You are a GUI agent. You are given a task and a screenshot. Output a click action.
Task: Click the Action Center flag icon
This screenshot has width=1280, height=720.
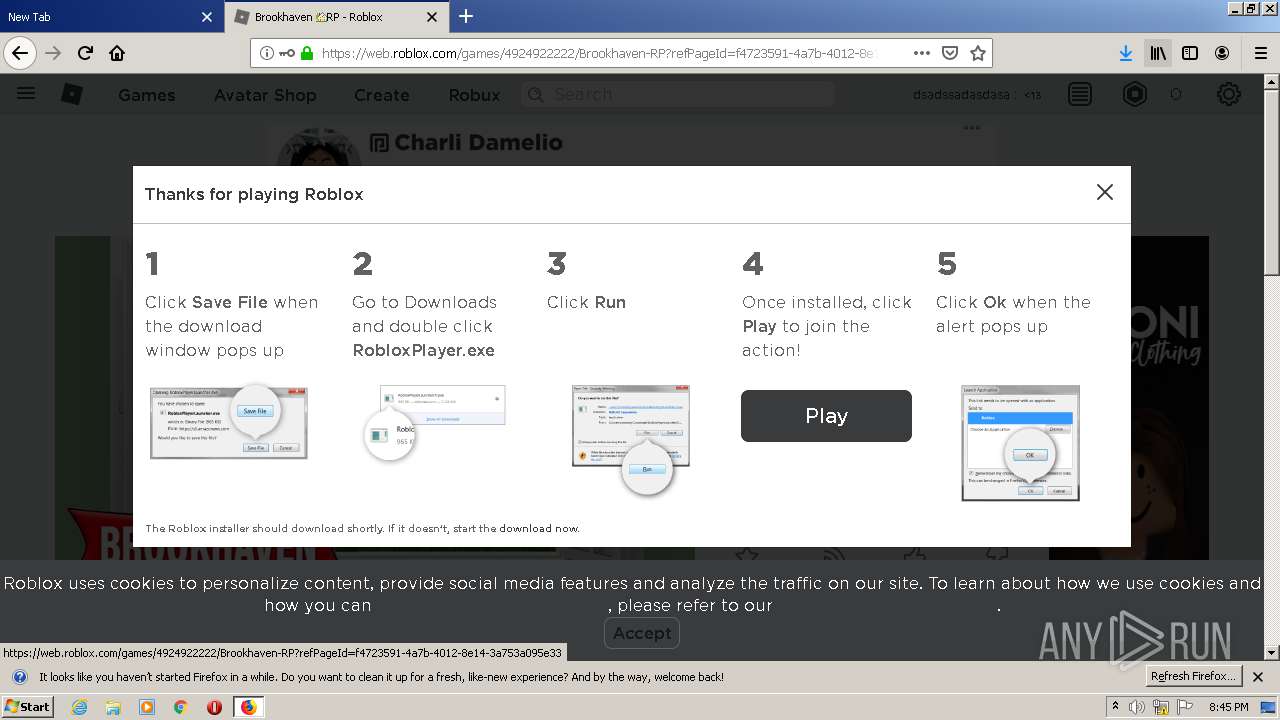[1183, 707]
